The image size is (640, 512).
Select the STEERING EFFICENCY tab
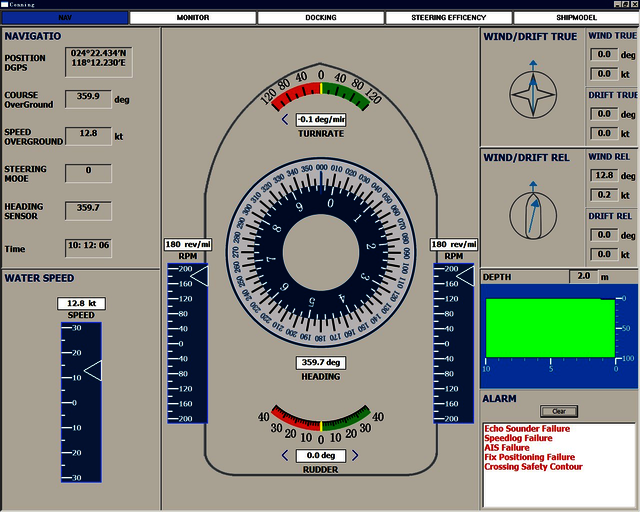click(449, 18)
